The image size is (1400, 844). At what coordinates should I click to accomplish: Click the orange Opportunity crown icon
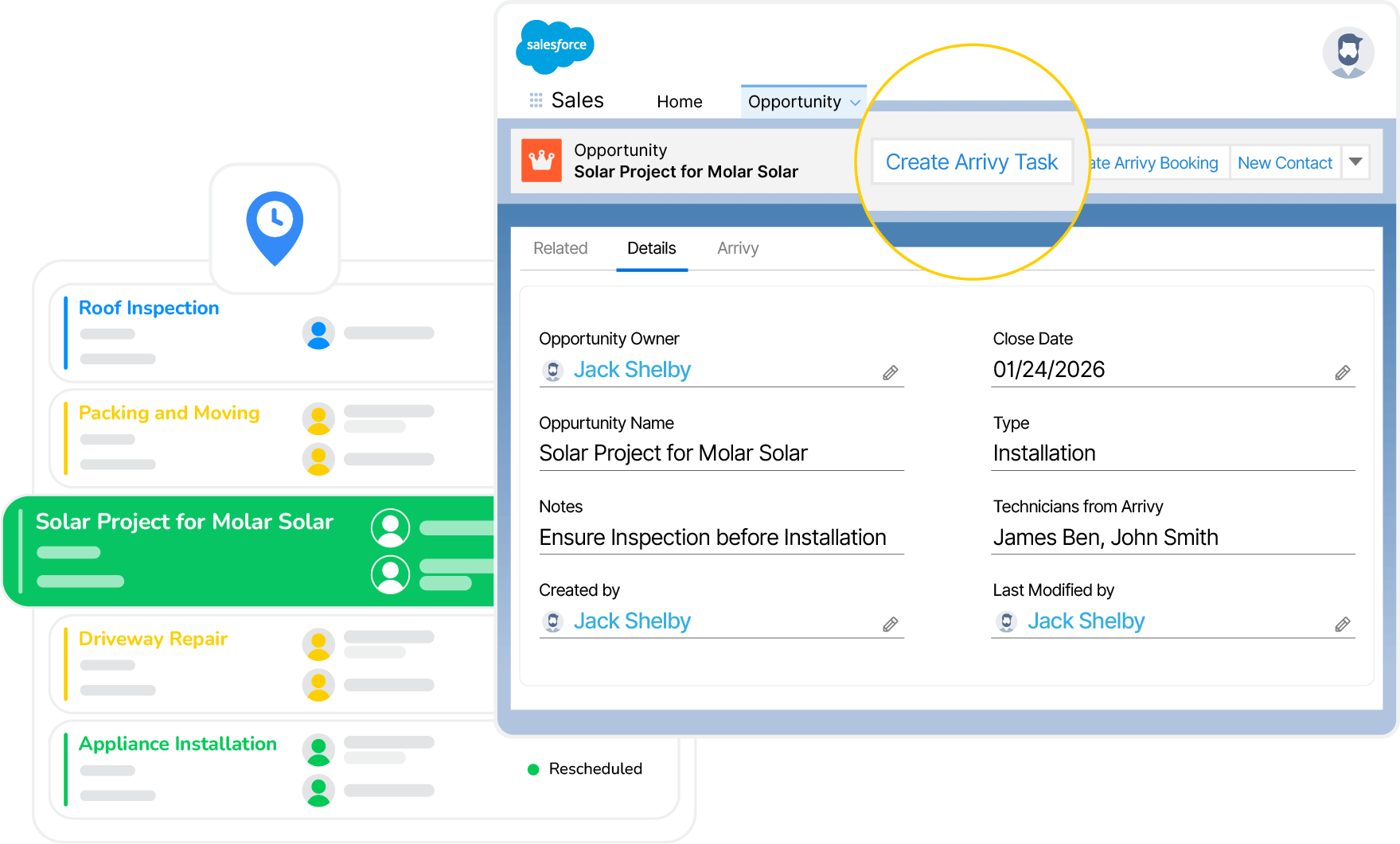click(x=542, y=160)
